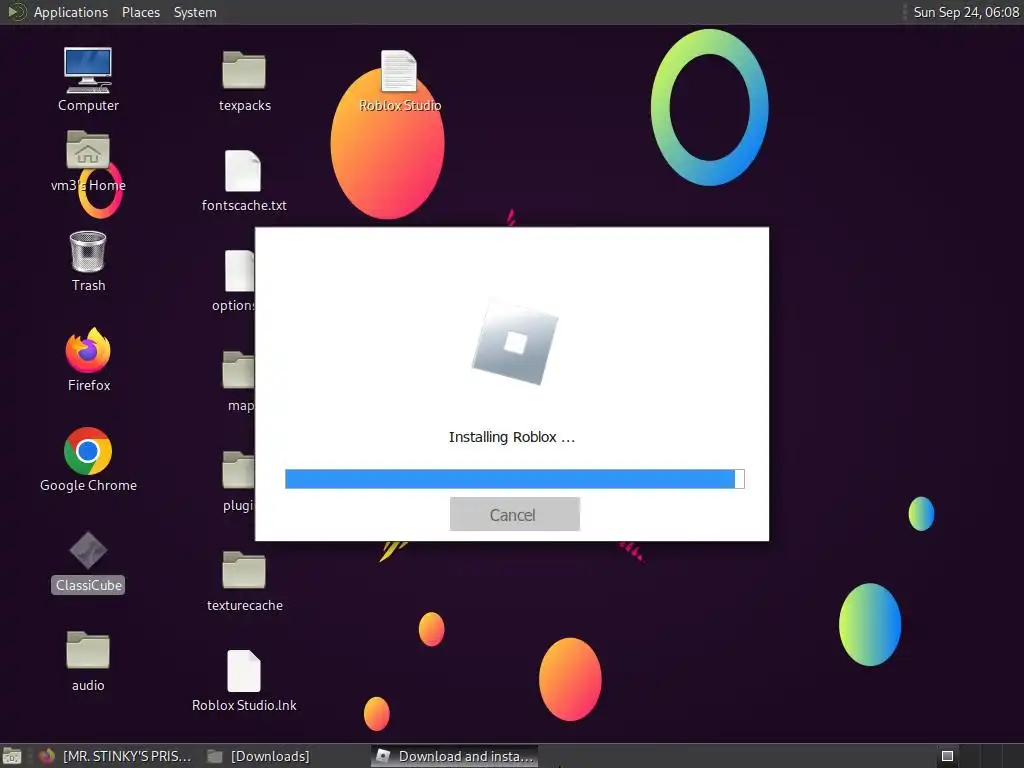Viewport: 1024px width, 768px height.
Task: Select the ClassiCube desktop icon
Action: [88, 562]
